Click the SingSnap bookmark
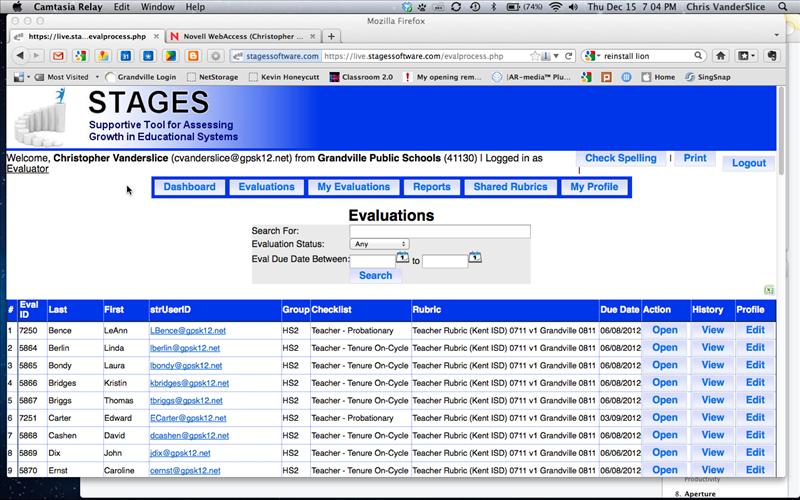This screenshot has width=800, height=500. coord(708,77)
